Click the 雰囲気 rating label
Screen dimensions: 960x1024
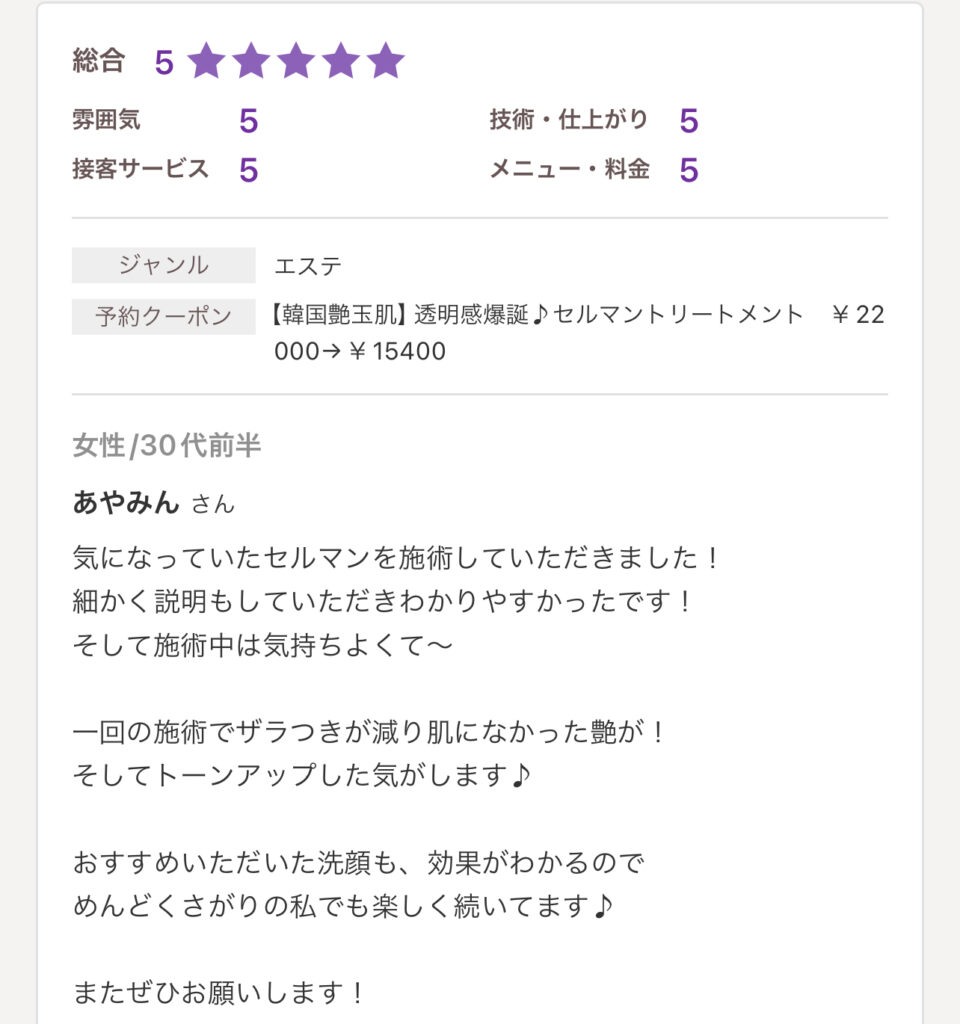click(106, 120)
